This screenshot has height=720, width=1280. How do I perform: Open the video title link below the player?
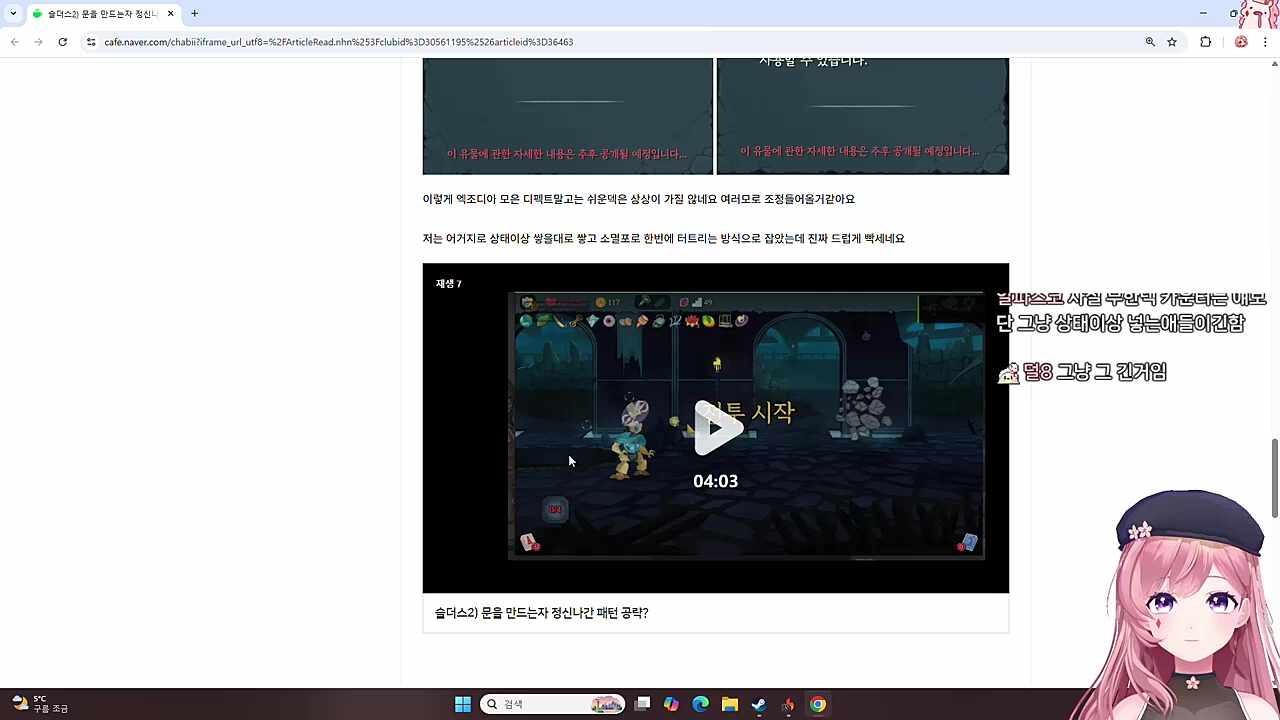[x=541, y=613]
